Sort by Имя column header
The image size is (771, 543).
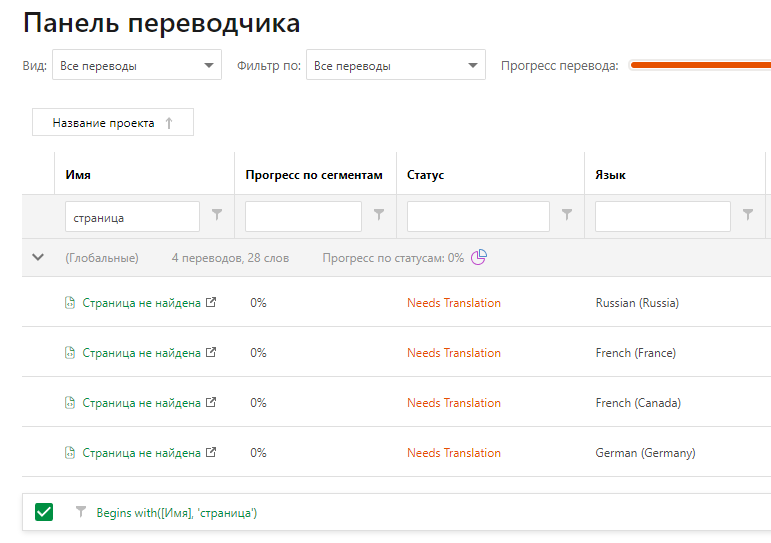pyautogui.click(x=79, y=175)
